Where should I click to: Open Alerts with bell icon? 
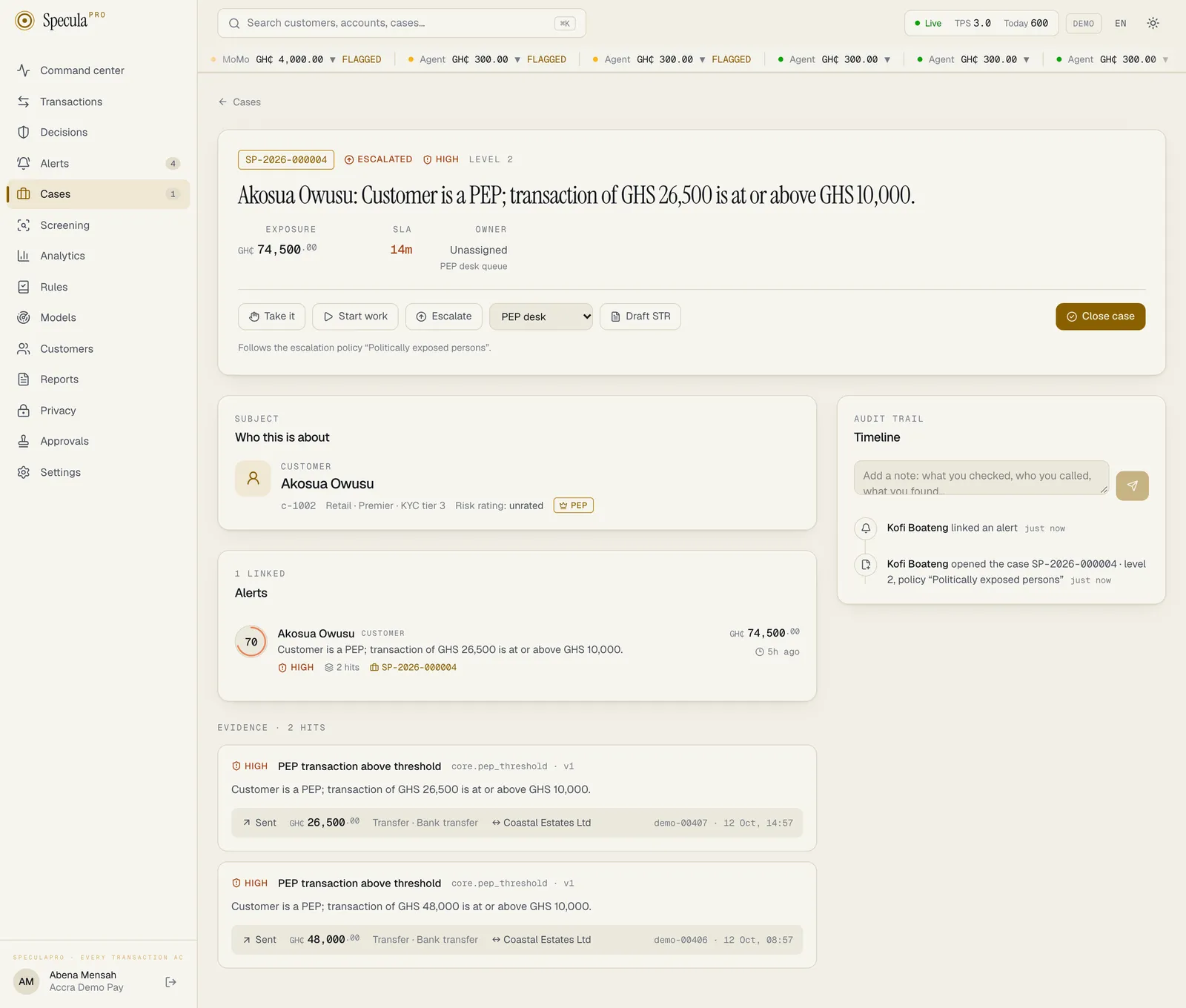click(x=24, y=163)
